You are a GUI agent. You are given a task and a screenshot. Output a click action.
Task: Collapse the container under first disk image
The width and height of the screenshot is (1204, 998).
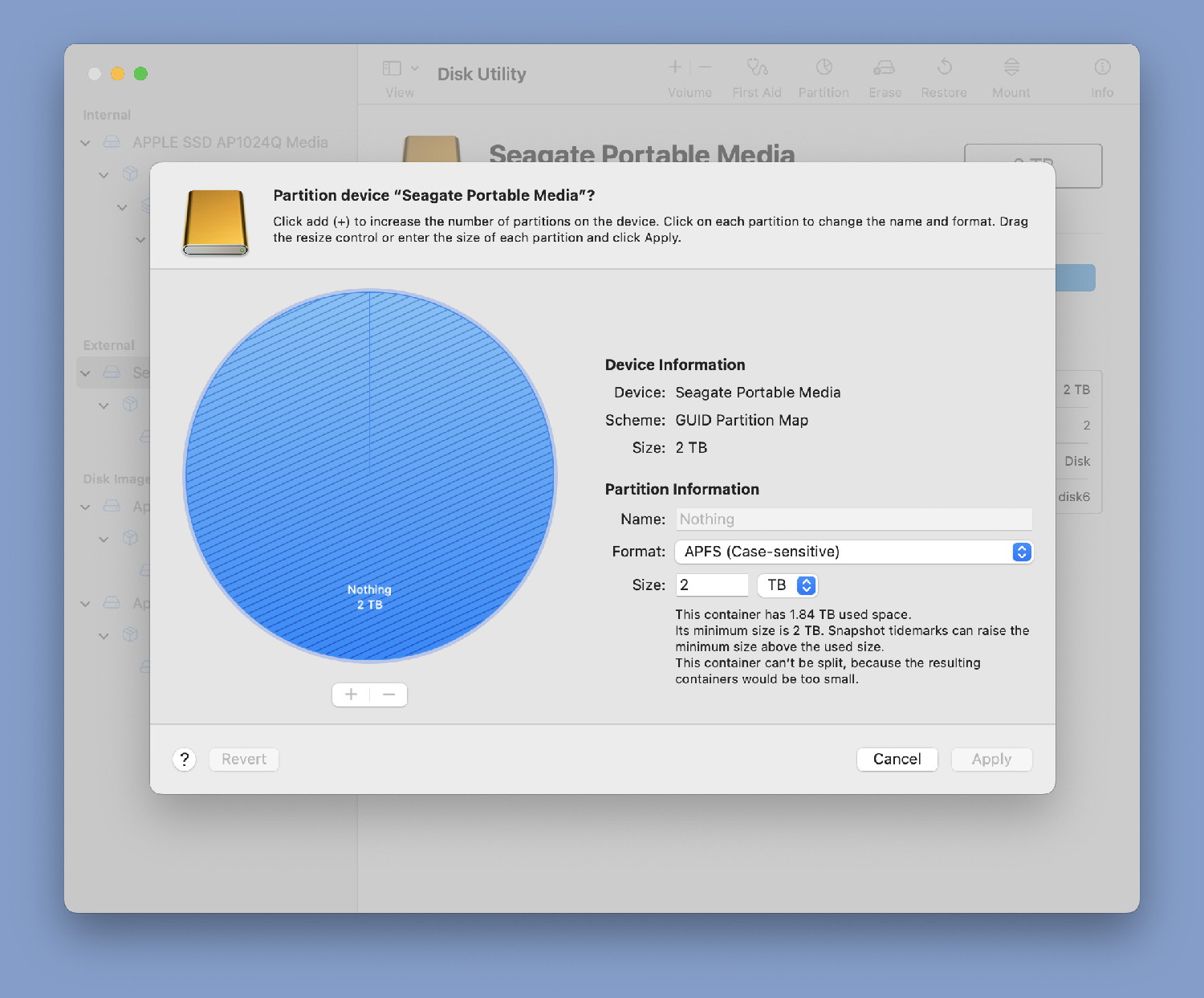[104, 540]
